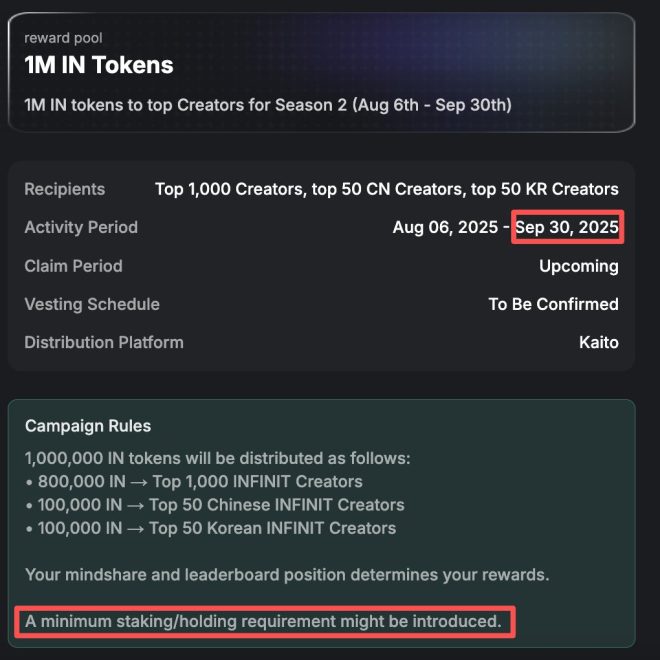Viewport: 660px width, 660px height.
Task: Click the mindshare and leaderboard position sentence
Action: 287,575
